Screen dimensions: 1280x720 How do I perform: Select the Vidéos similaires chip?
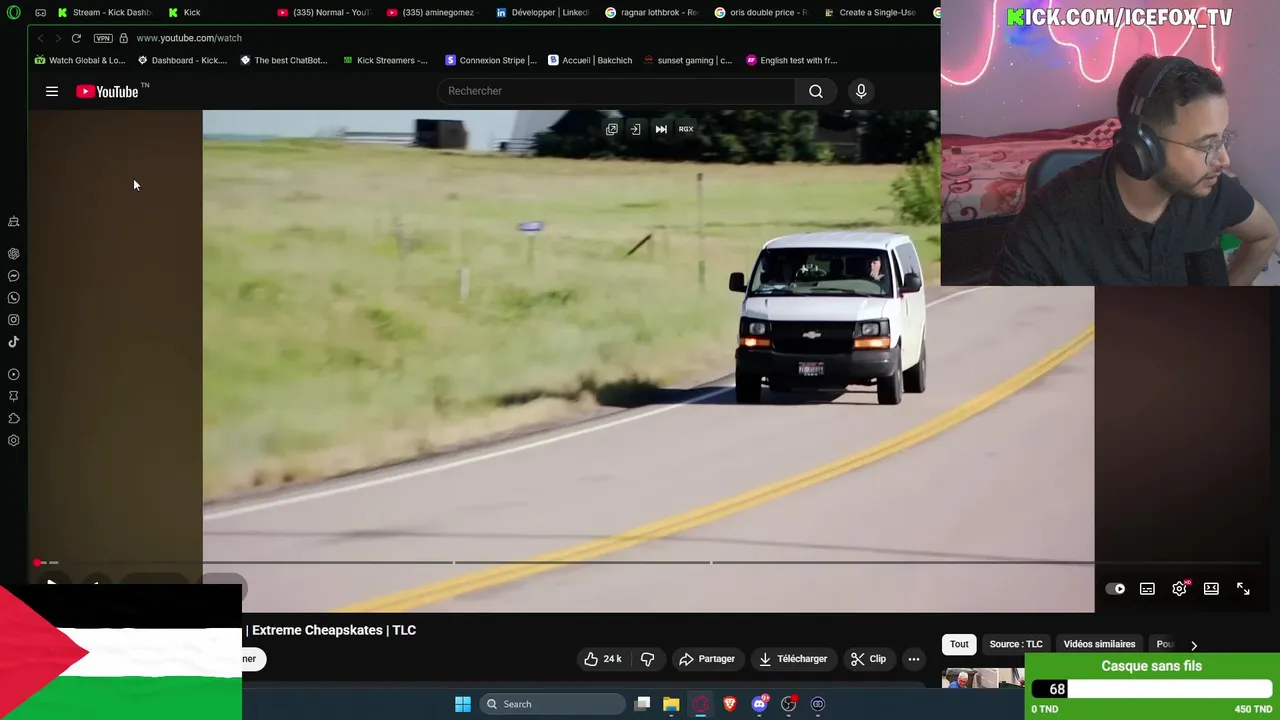coord(1099,644)
